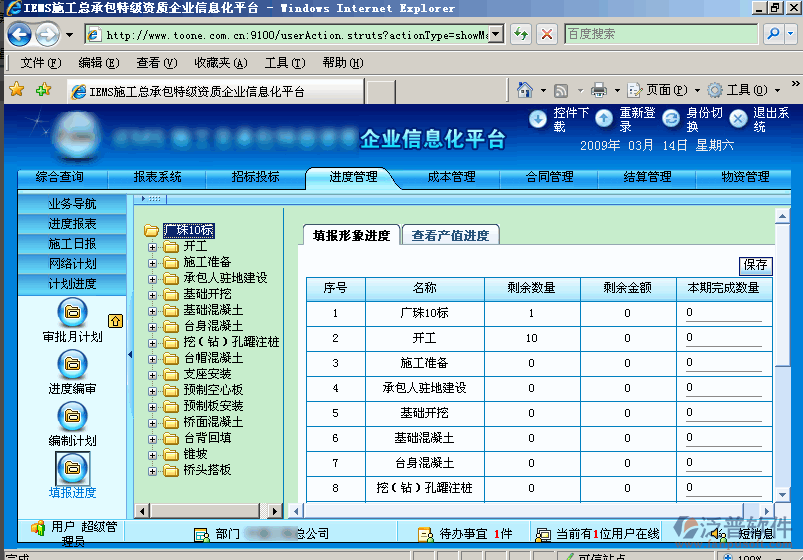Open browser Home icon in toolbar
The width and height of the screenshot is (803, 560).
pos(525,90)
